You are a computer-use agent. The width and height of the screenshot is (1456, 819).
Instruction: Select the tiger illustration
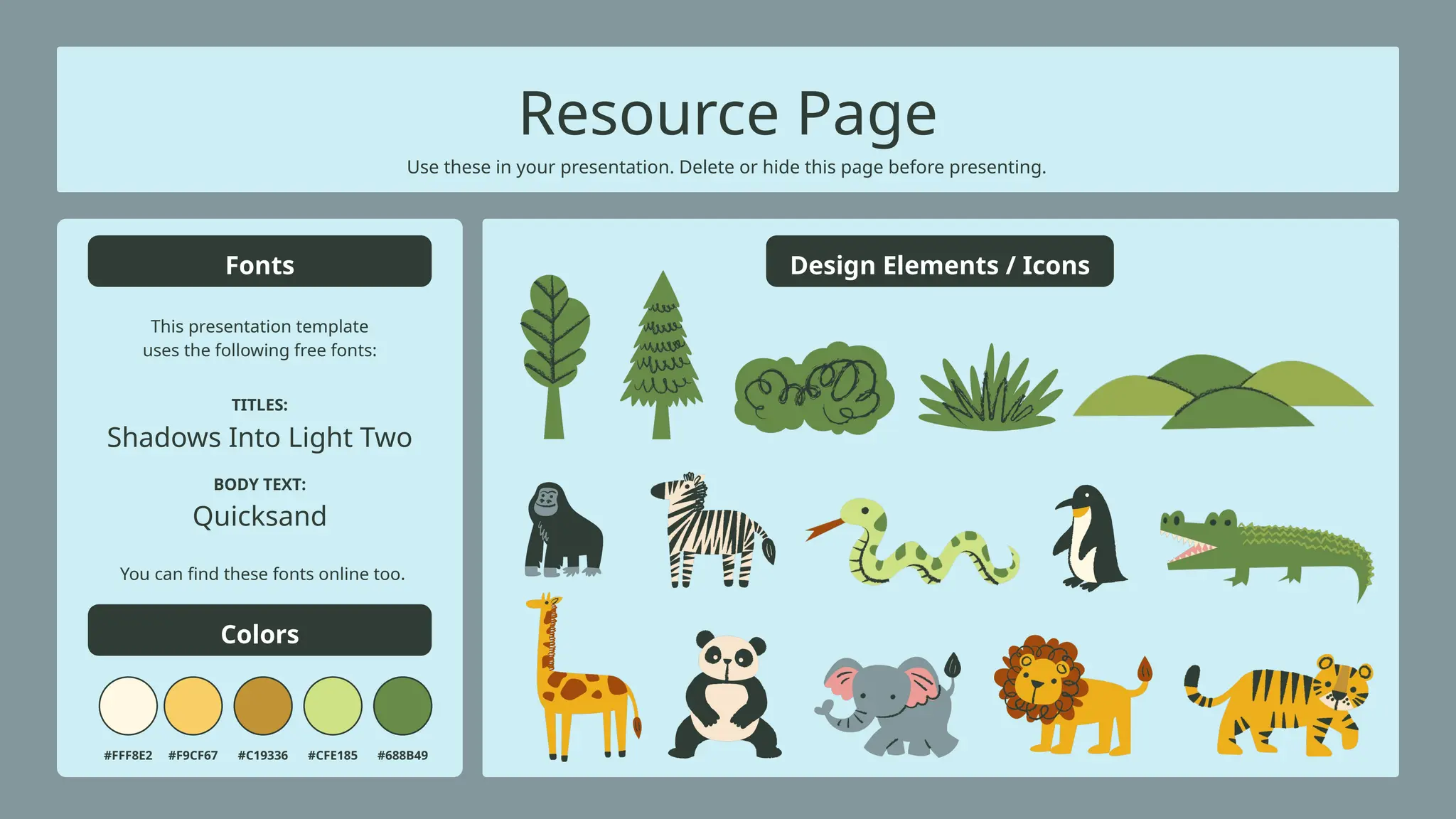(1278, 705)
